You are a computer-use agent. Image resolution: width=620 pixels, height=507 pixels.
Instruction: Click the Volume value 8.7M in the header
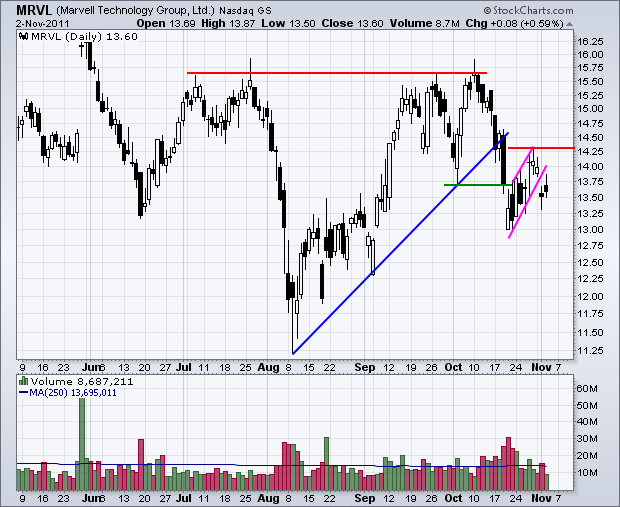click(x=447, y=24)
